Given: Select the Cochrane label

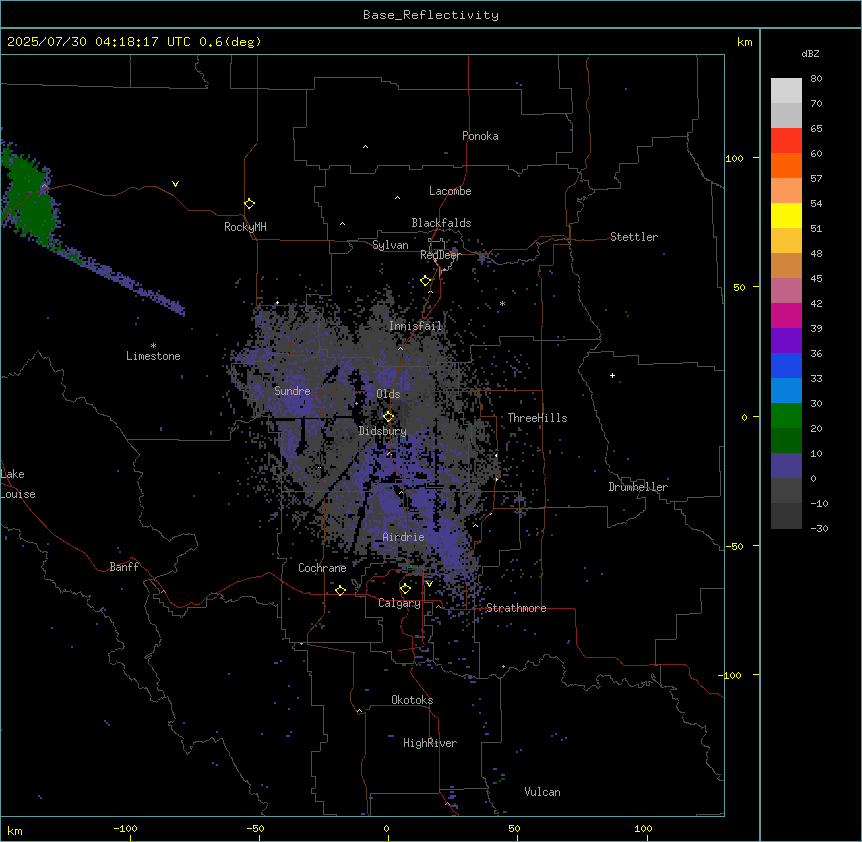Looking at the screenshot, I should point(322,568).
